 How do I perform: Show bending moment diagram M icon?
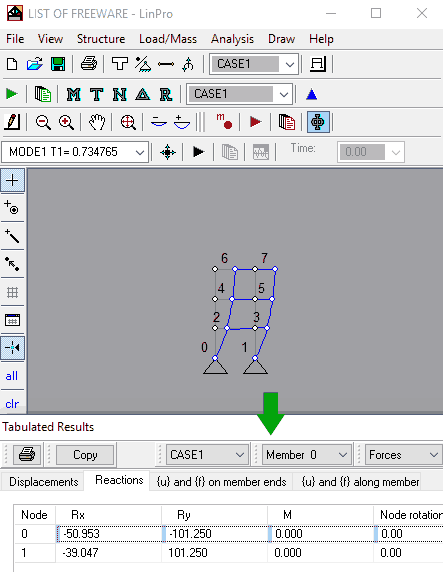(x=74, y=94)
